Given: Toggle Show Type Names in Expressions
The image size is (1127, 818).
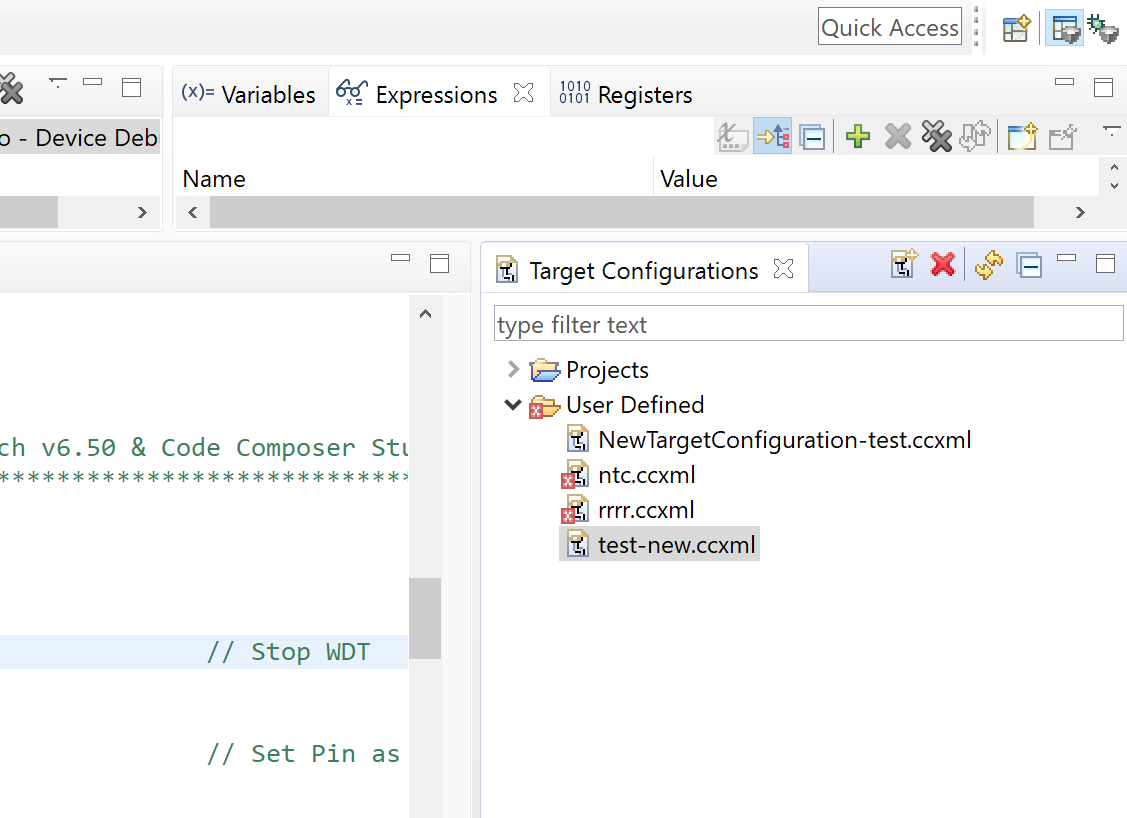Looking at the screenshot, I should (733, 137).
